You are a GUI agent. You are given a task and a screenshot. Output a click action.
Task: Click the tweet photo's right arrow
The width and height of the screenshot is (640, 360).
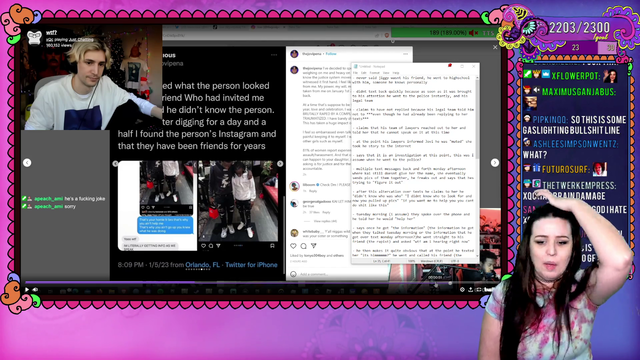click(280, 164)
